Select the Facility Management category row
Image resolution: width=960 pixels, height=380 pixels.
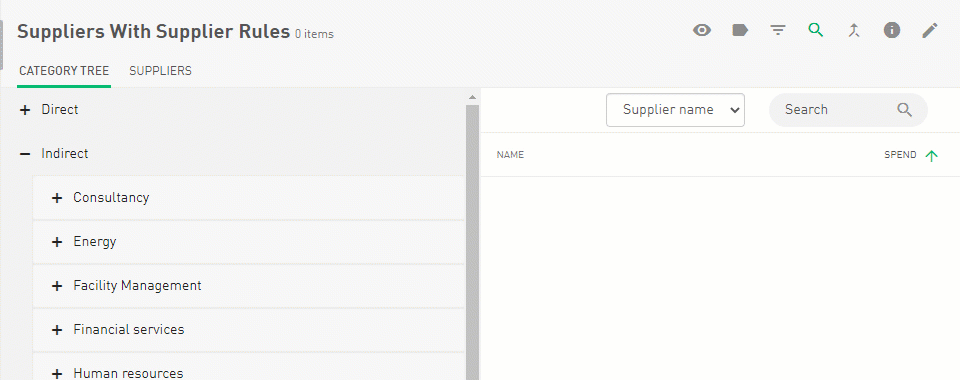(249, 286)
